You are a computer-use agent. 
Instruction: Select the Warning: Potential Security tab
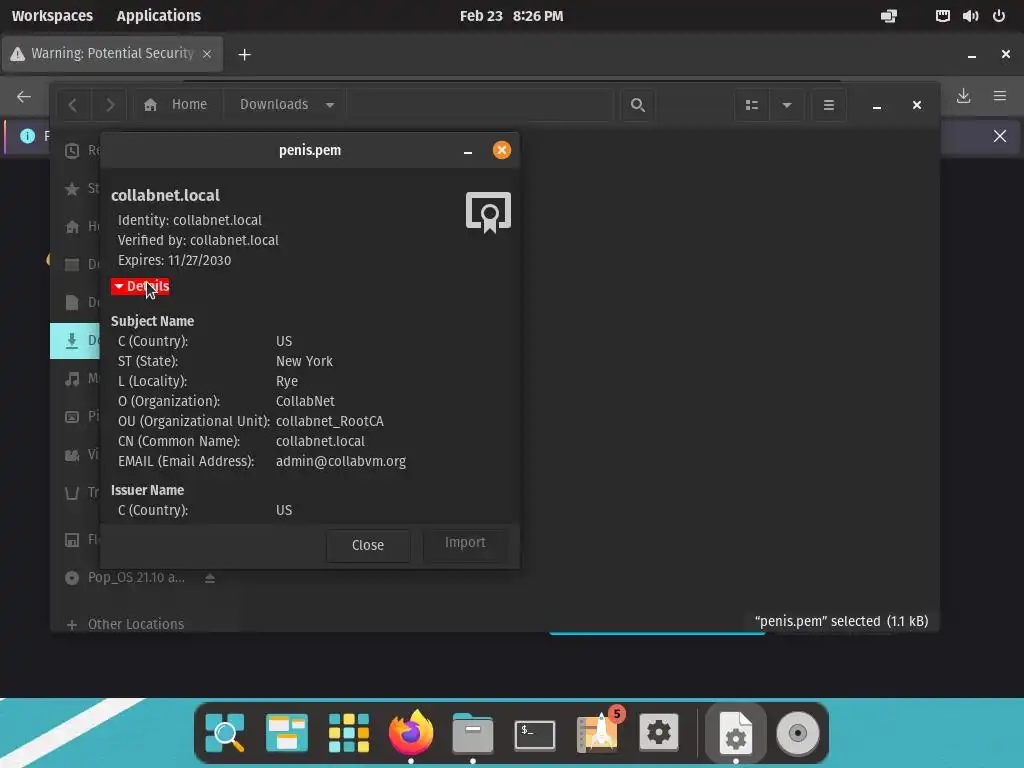pyautogui.click(x=112, y=54)
